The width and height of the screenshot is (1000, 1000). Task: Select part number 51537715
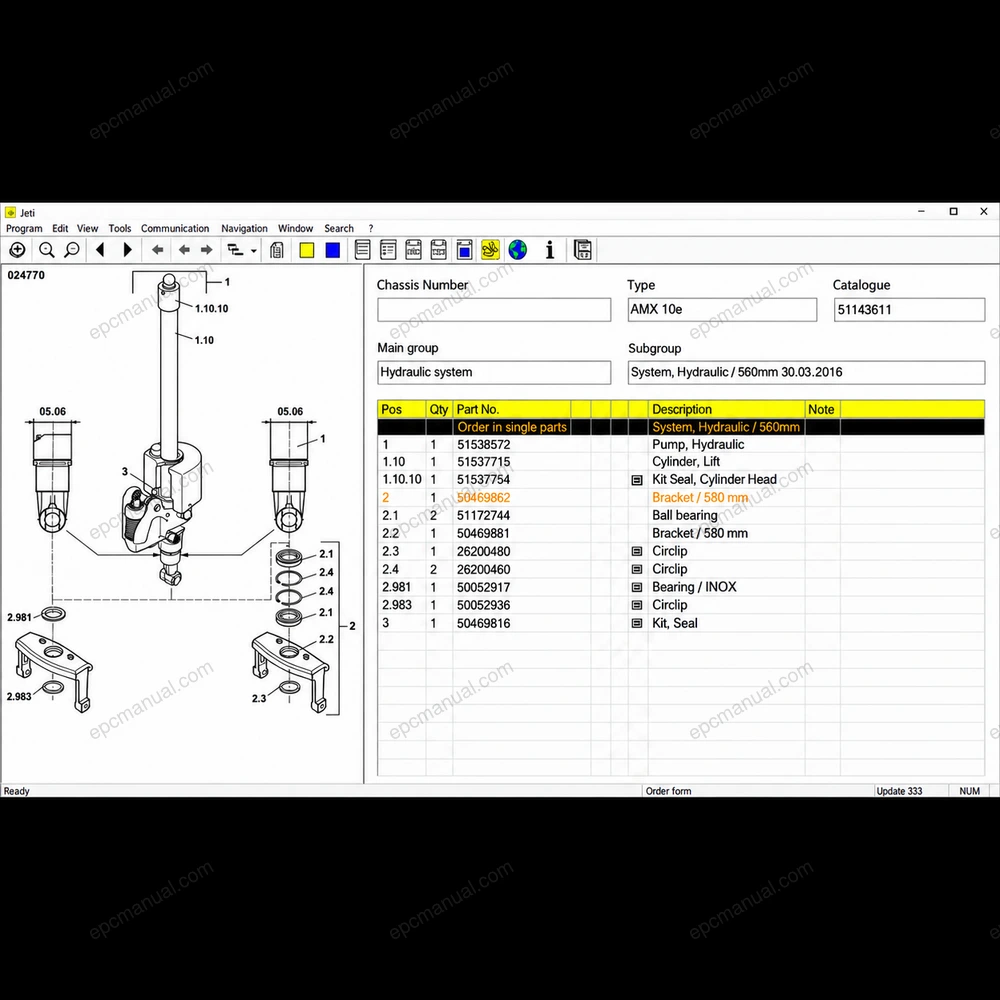[483, 462]
